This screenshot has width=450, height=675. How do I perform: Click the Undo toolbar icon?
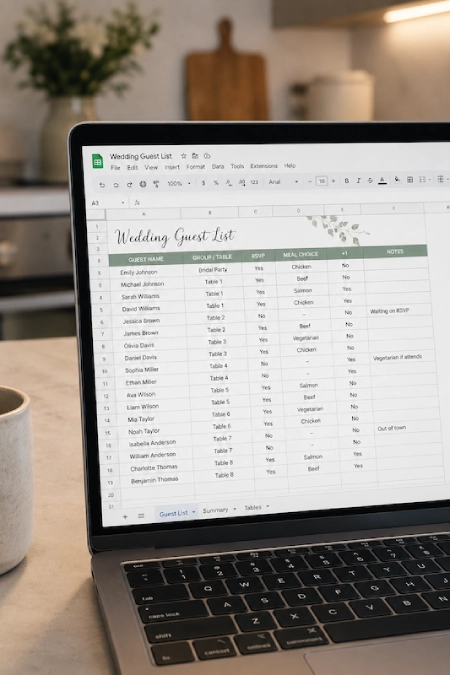tap(102, 185)
